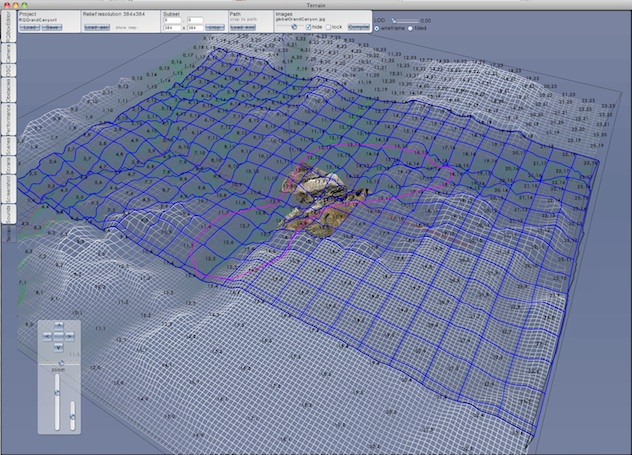
Task: Switch to the Obstacles side tab
Action: [x=9, y=90]
